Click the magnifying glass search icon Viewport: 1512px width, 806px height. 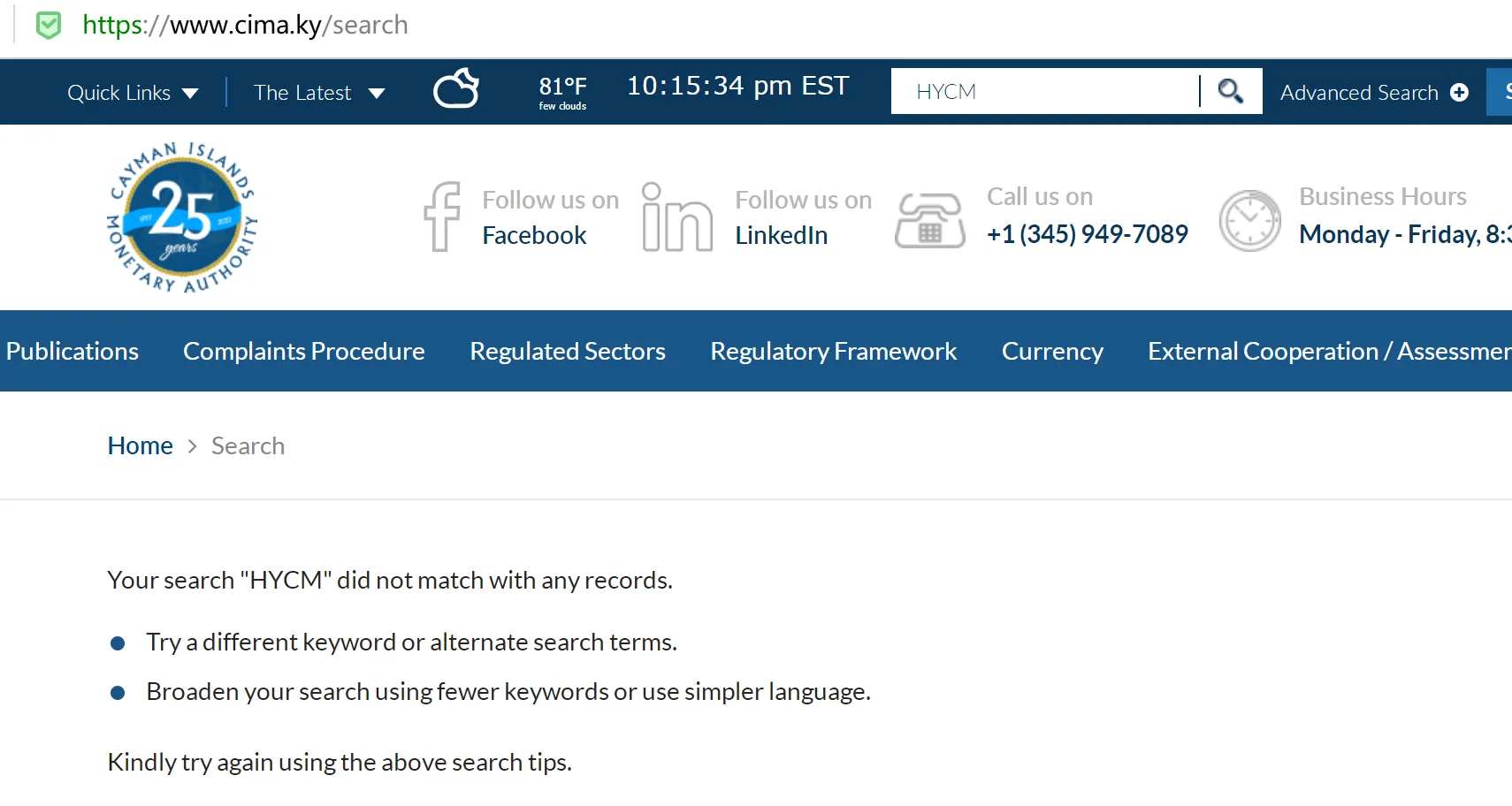point(1231,91)
